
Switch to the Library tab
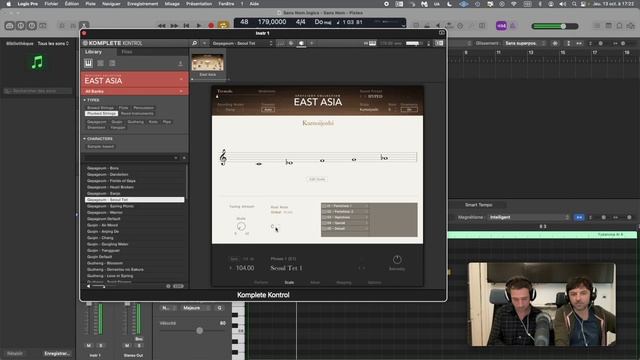point(93,52)
